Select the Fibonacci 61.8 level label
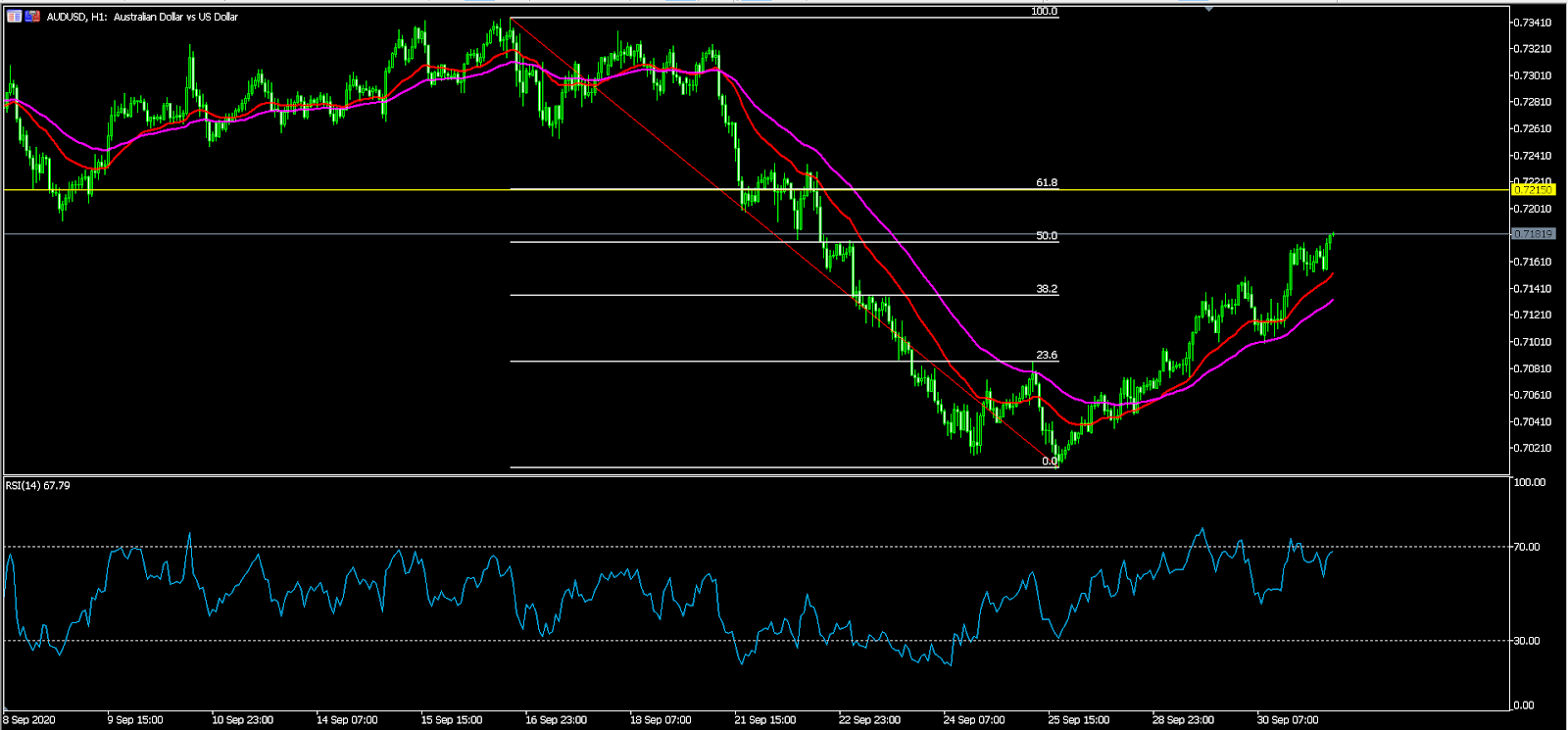Image resolution: width=1568 pixels, height=730 pixels. tap(1047, 183)
